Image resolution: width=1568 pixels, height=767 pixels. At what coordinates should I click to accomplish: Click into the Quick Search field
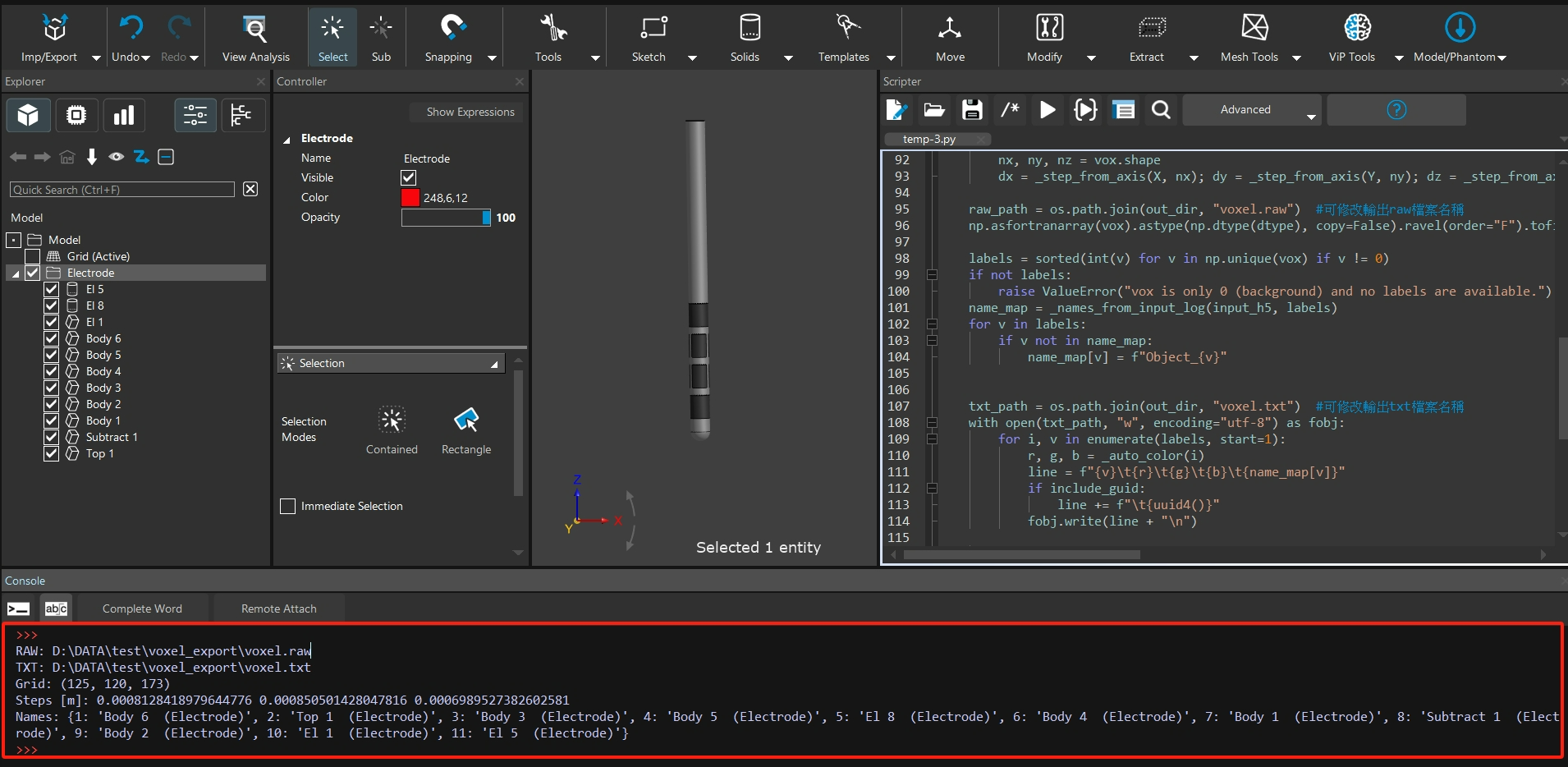coord(122,190)
